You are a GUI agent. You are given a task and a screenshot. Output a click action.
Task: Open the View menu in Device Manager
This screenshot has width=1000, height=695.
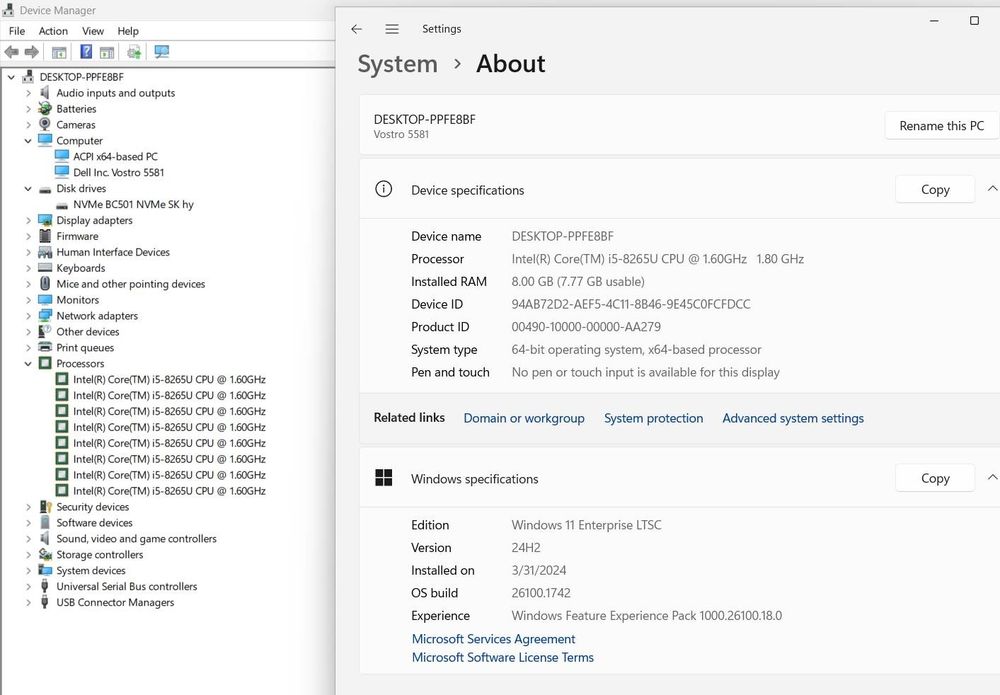click(92, 31)
